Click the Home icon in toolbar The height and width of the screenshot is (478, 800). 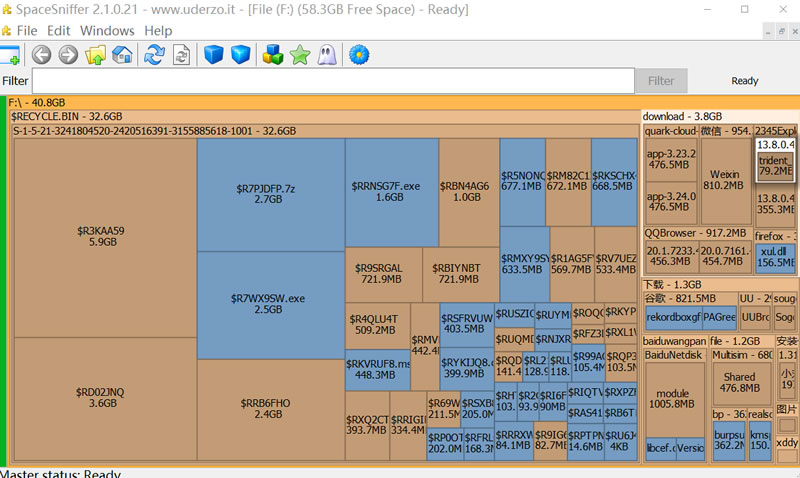(123, 55)
